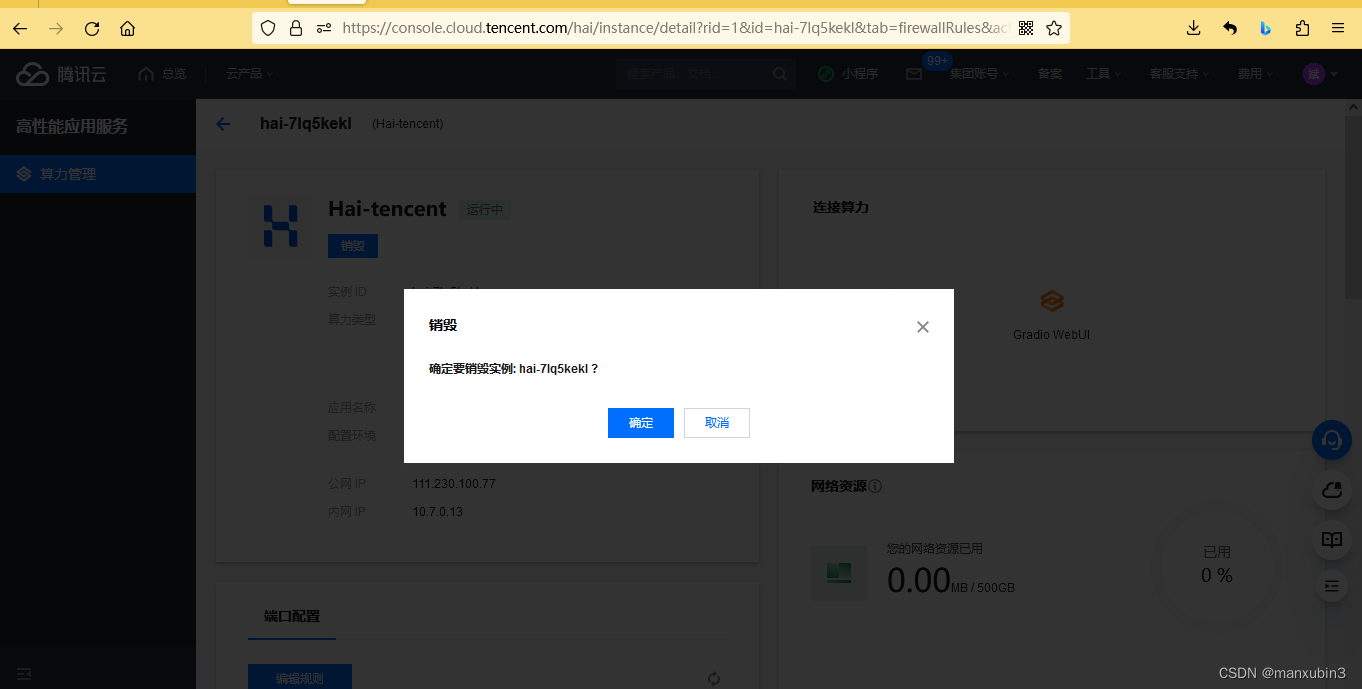The height and width of the screenshot is (689, 1362).
Task: Select 算力管理 in the sidebar
Action: [98, 174]
